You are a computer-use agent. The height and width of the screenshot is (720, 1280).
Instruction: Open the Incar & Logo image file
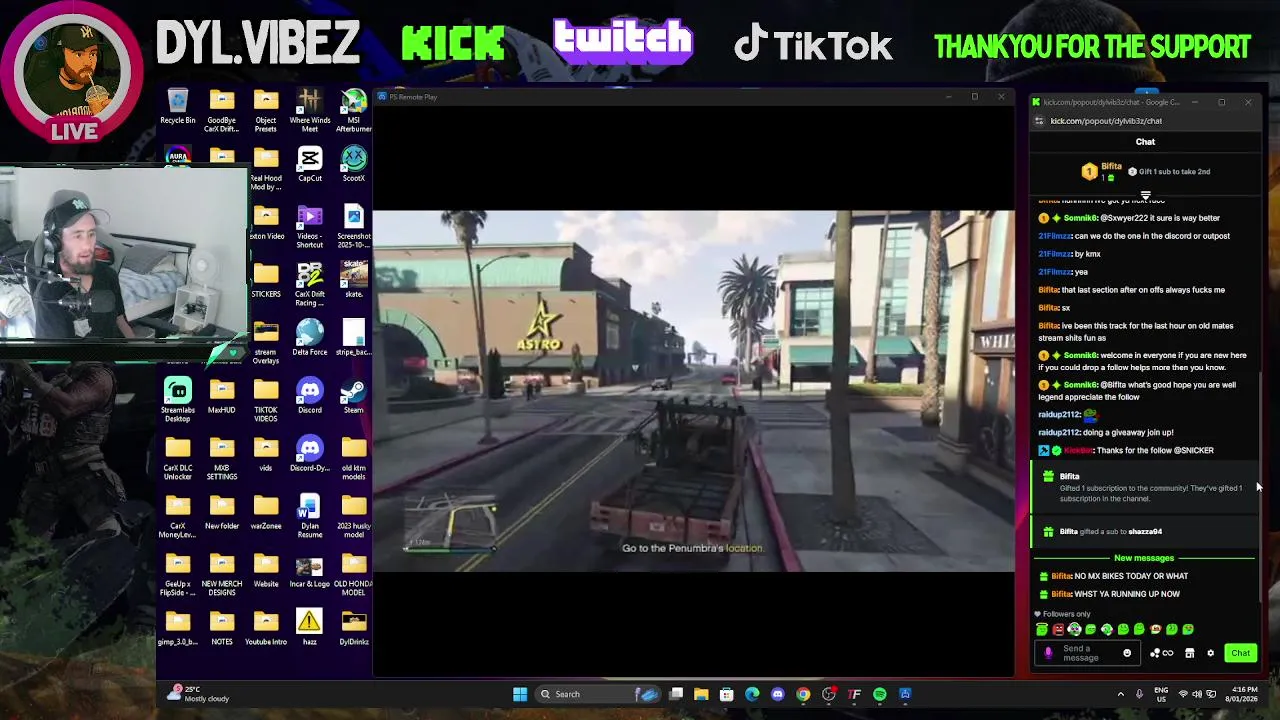pos(310,569)
